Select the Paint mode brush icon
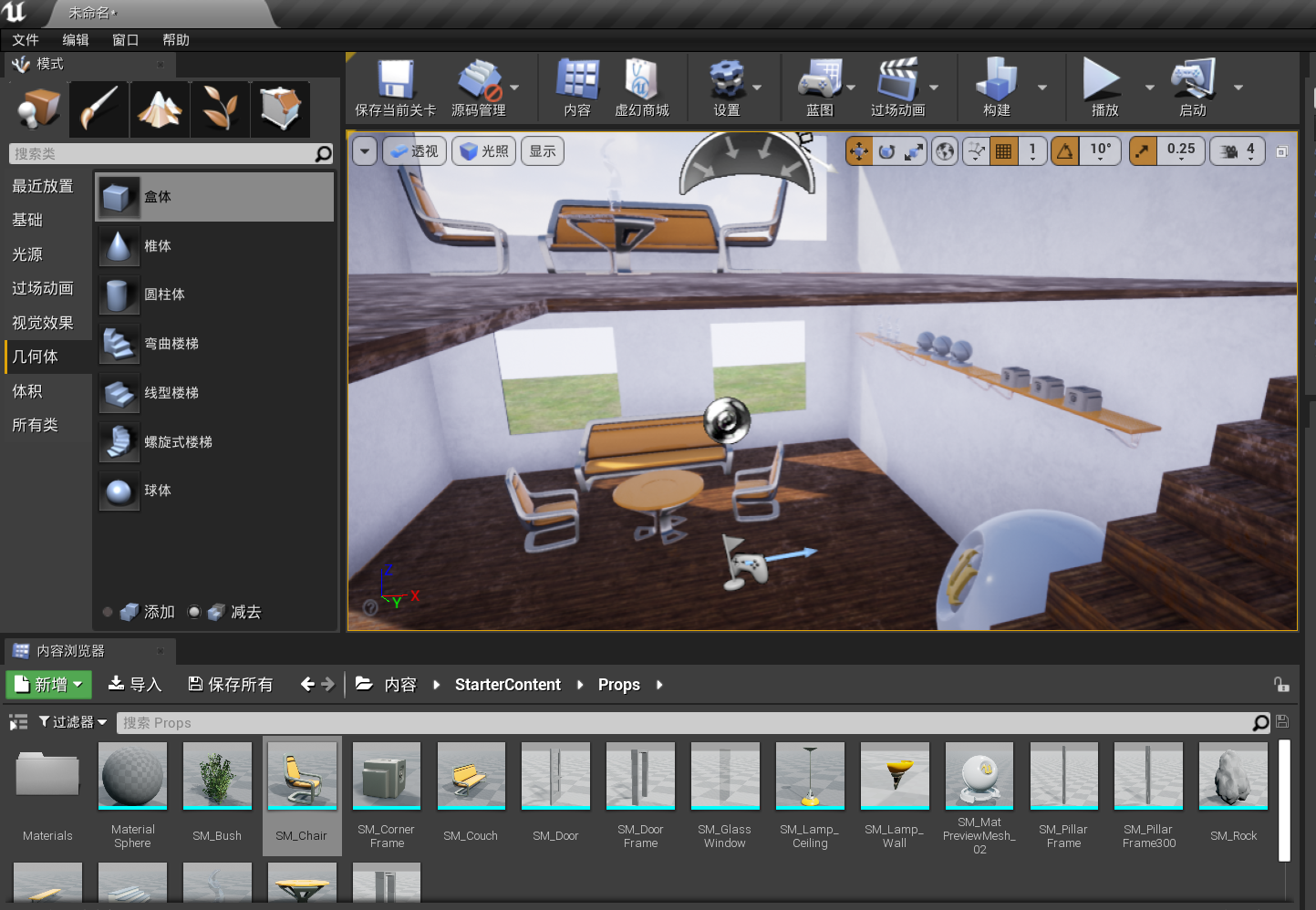Image resolution: width=1316 pixels, height=910 pixels. click(98, 109)
